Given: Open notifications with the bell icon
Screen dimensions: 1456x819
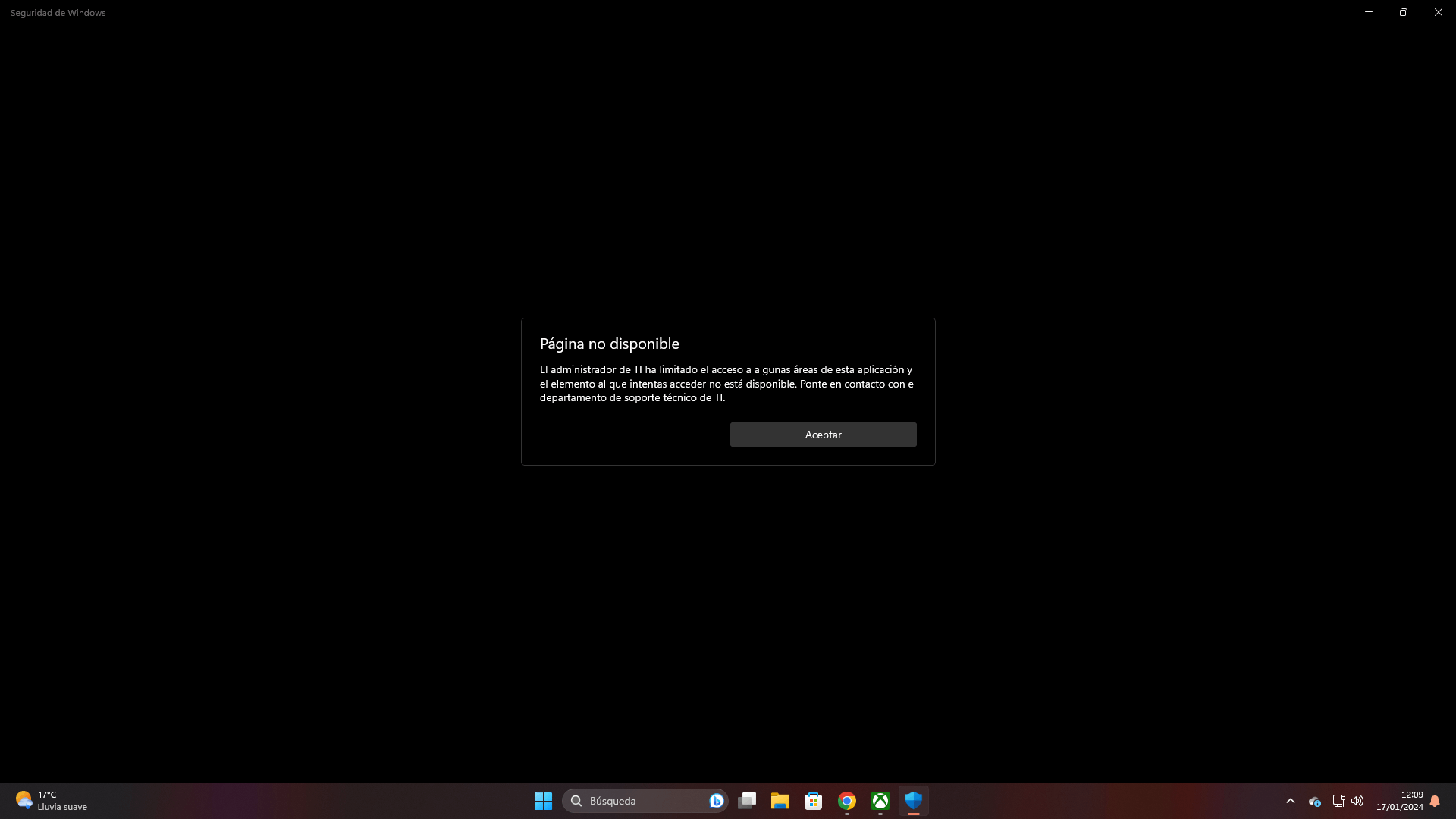Looking at the screenshot, I should coord(1435,801).
